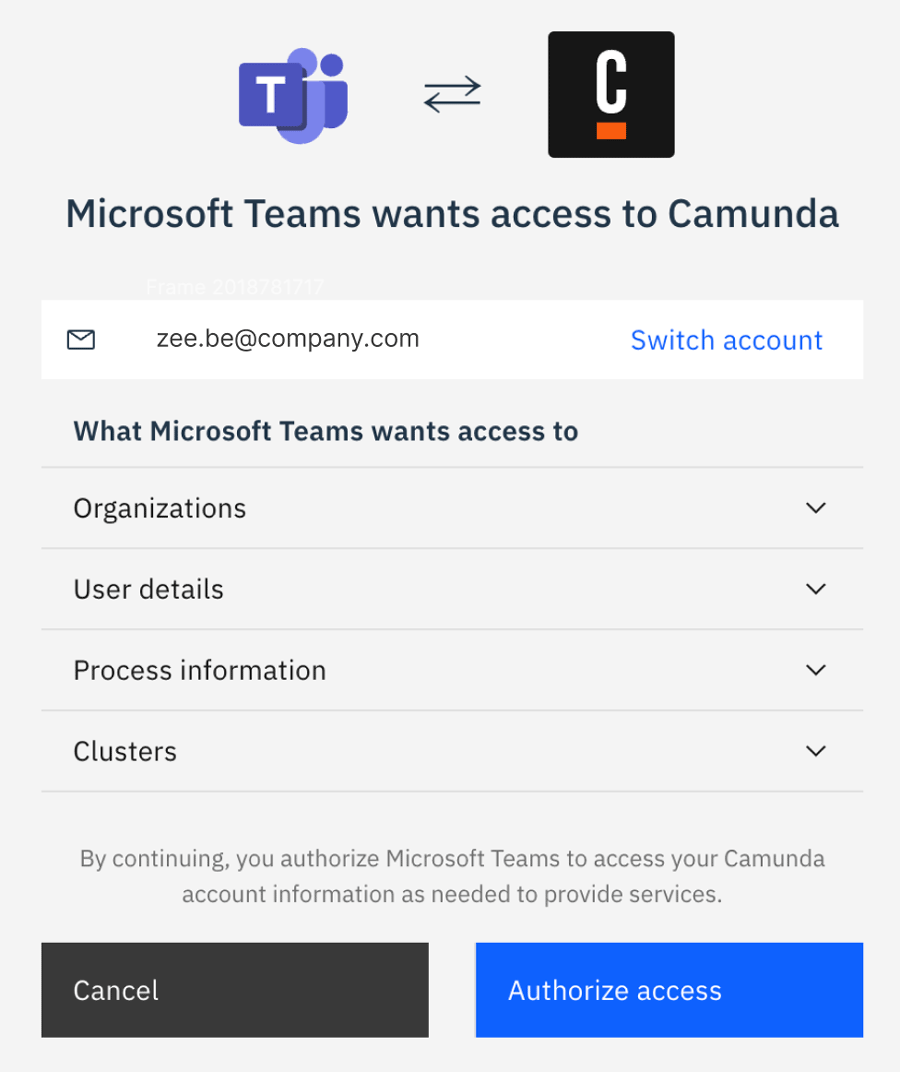Click the Microsoft Teams logo
900x1072 pixels.
(x=292, y=95)
